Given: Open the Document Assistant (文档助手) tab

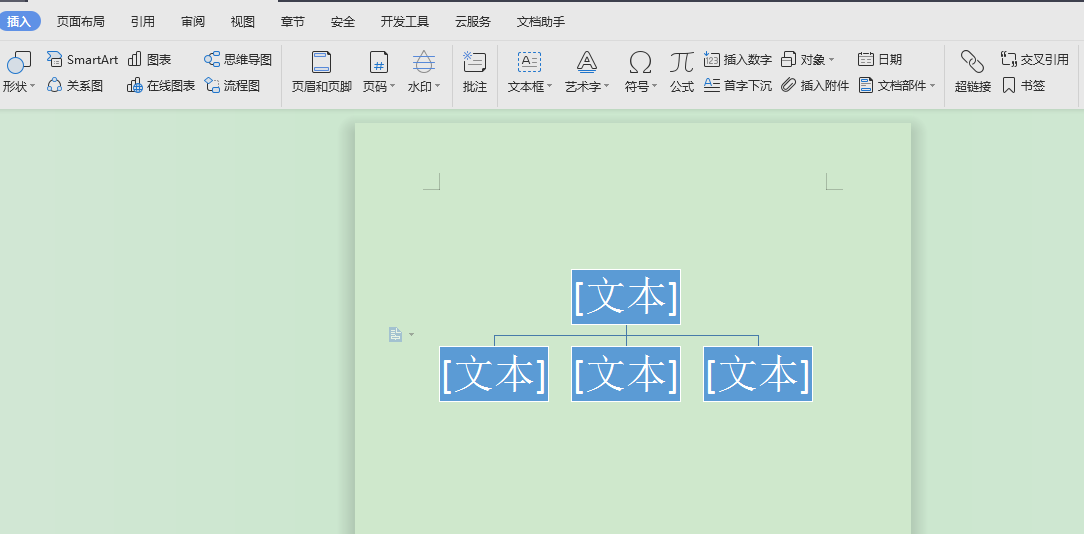Looking at the screenshot, I should [541, 21].
